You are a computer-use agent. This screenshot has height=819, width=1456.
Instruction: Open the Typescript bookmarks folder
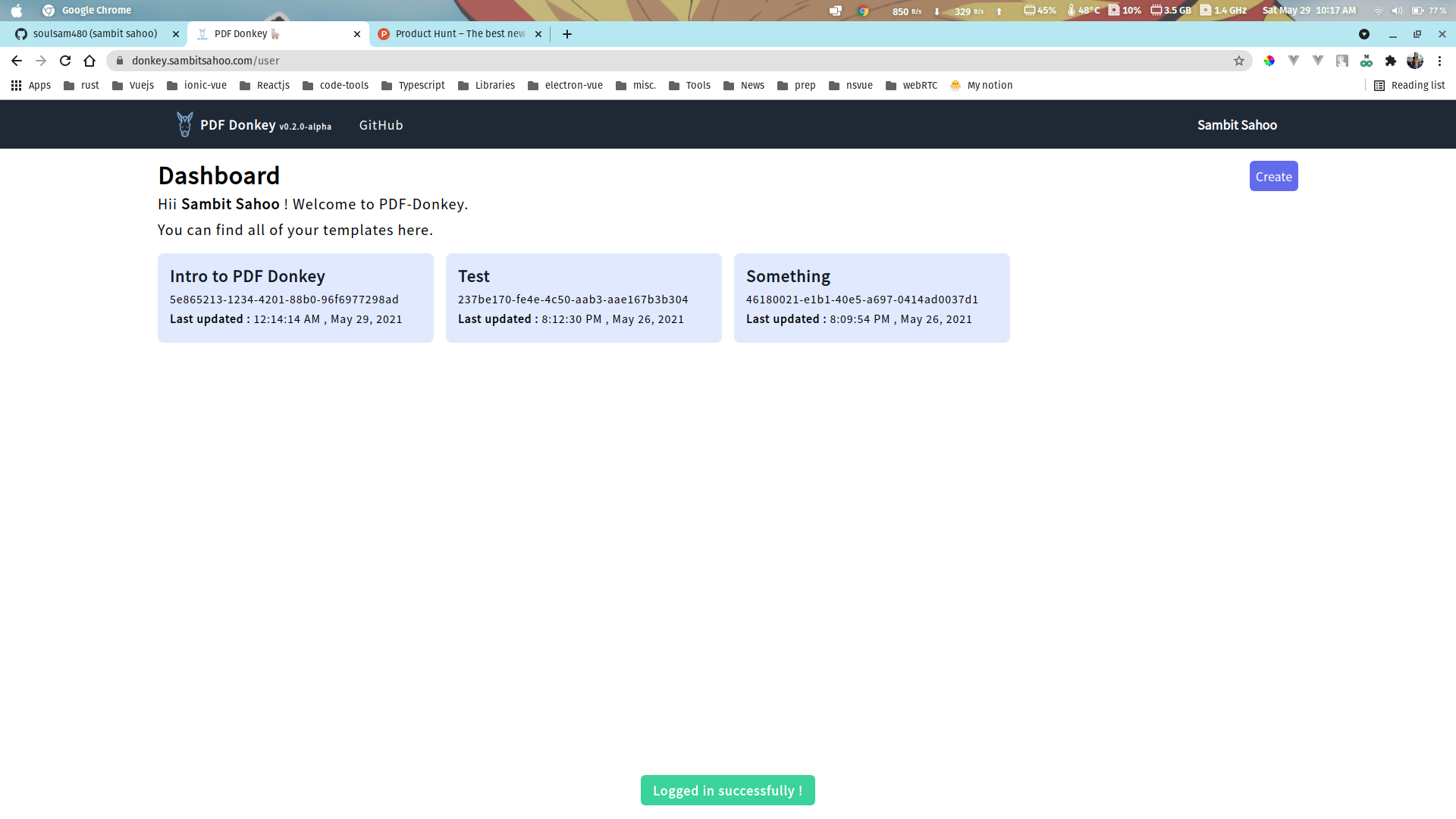tap(413, 85)
